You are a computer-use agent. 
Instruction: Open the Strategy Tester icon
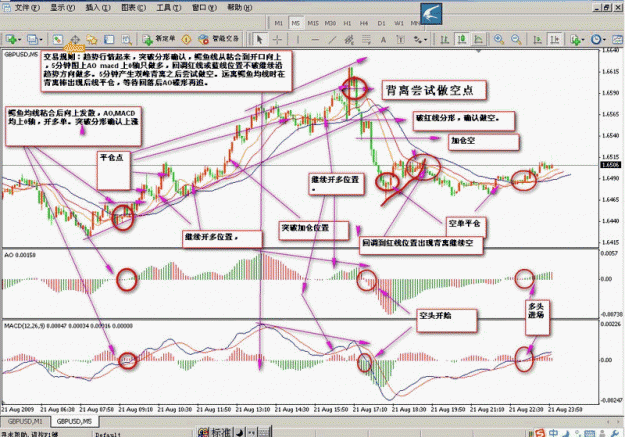(x=127, y=39)
